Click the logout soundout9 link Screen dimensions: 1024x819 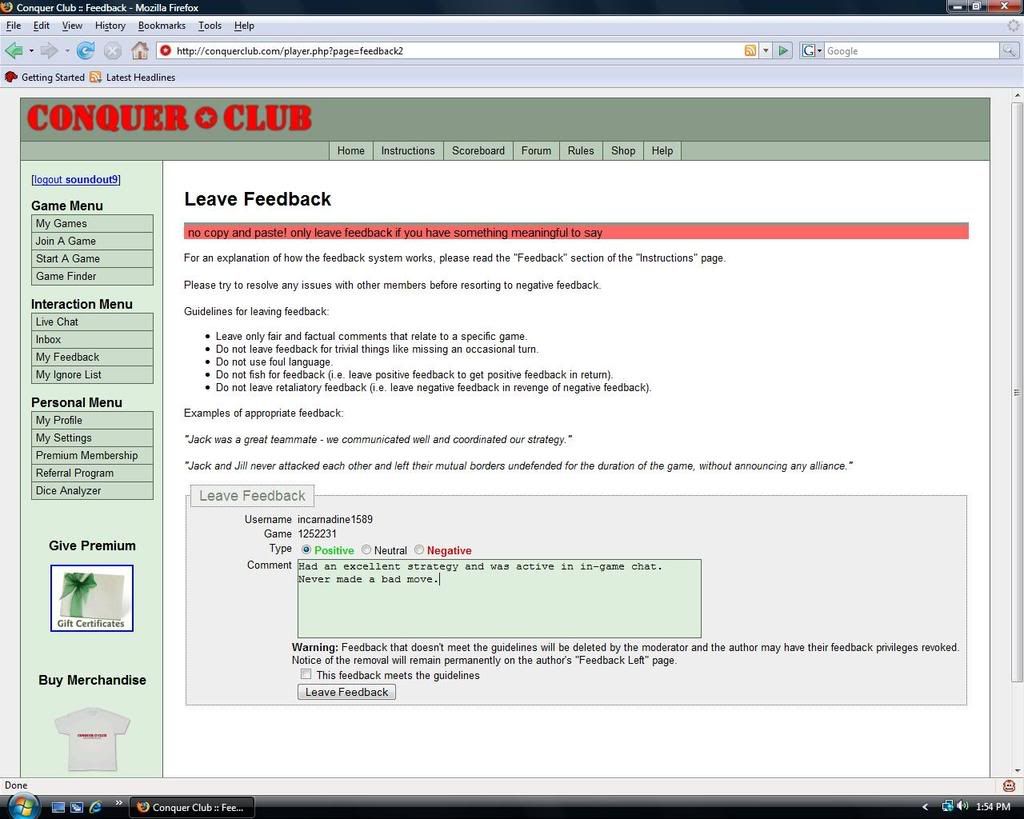click(x=76, y=180)
